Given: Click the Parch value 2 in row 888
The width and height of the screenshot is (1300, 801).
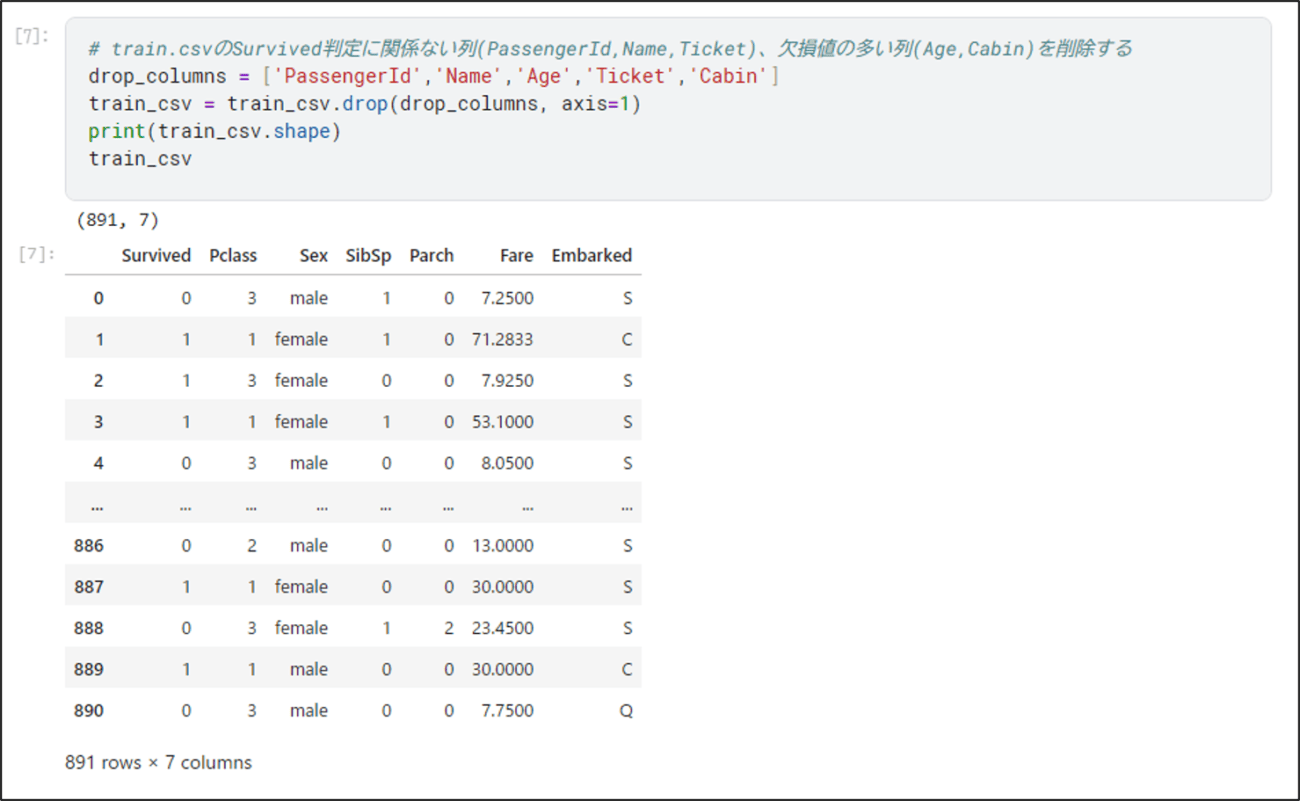Looking at the screenshot, I should tap(449, 628).
